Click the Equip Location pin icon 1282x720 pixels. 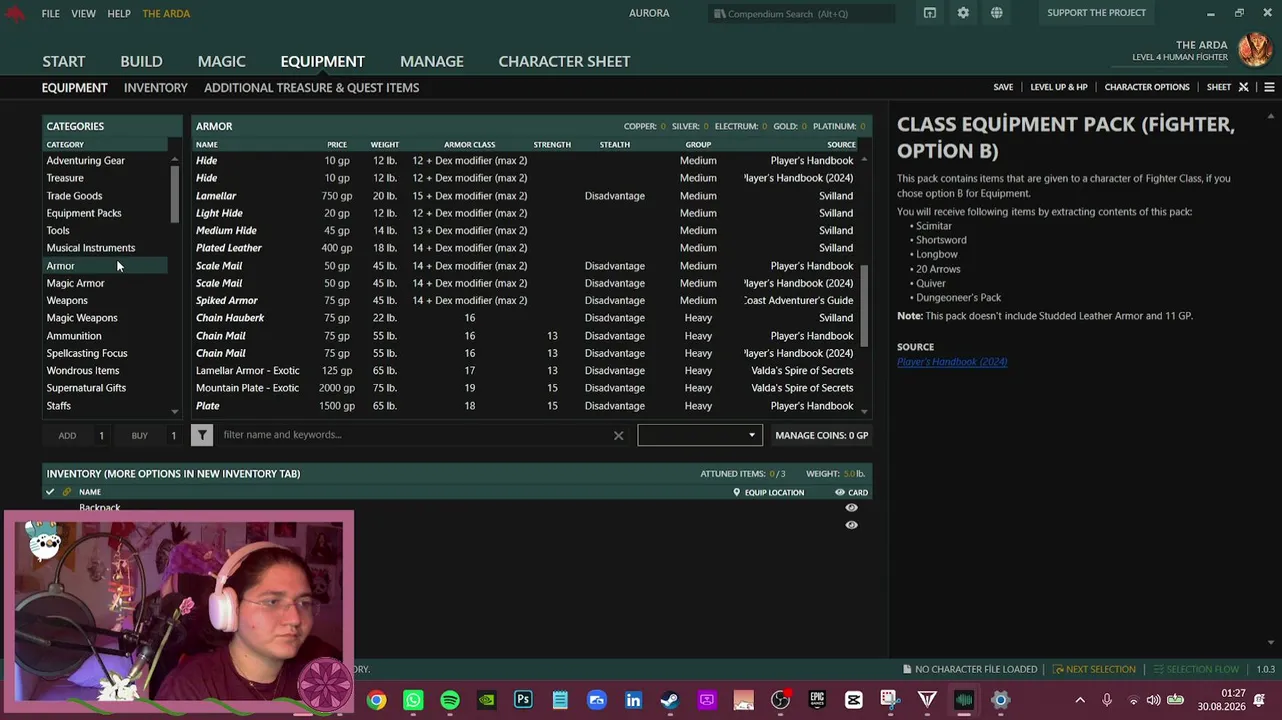(x=737, y=492)
